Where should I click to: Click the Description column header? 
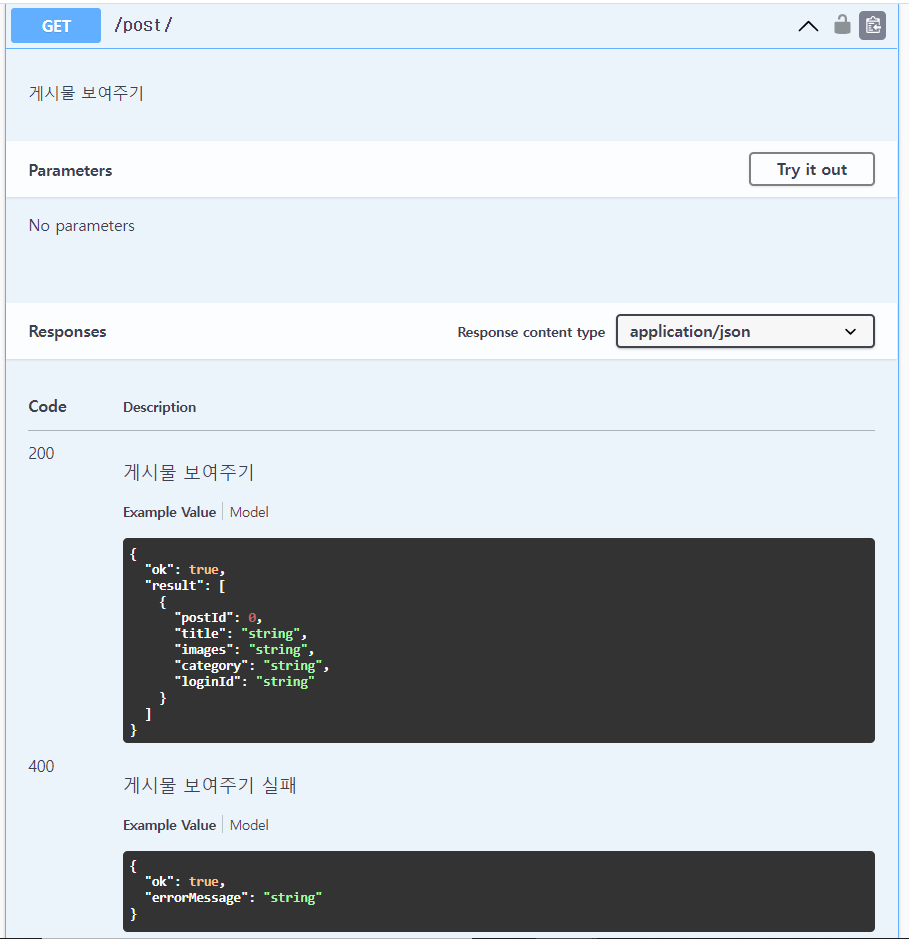click(x=159, y=407)
